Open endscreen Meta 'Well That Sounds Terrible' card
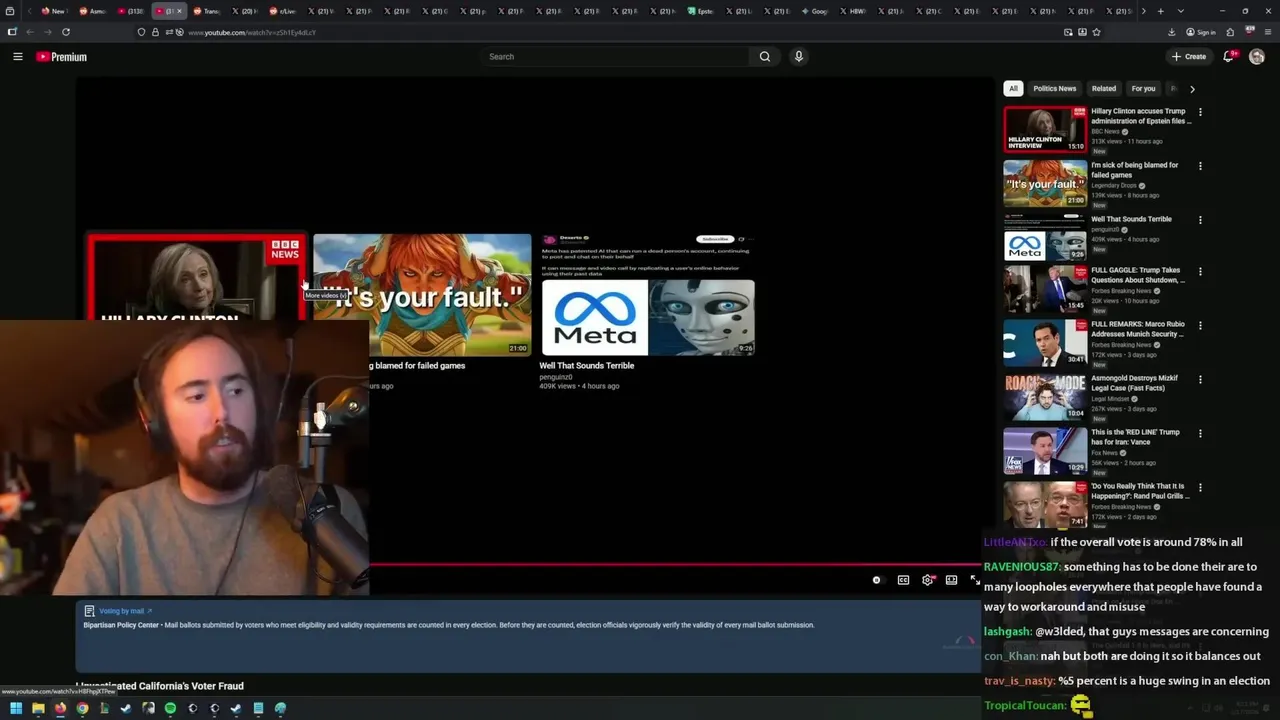Screen dimensions: 1280x720 point(648,295)
